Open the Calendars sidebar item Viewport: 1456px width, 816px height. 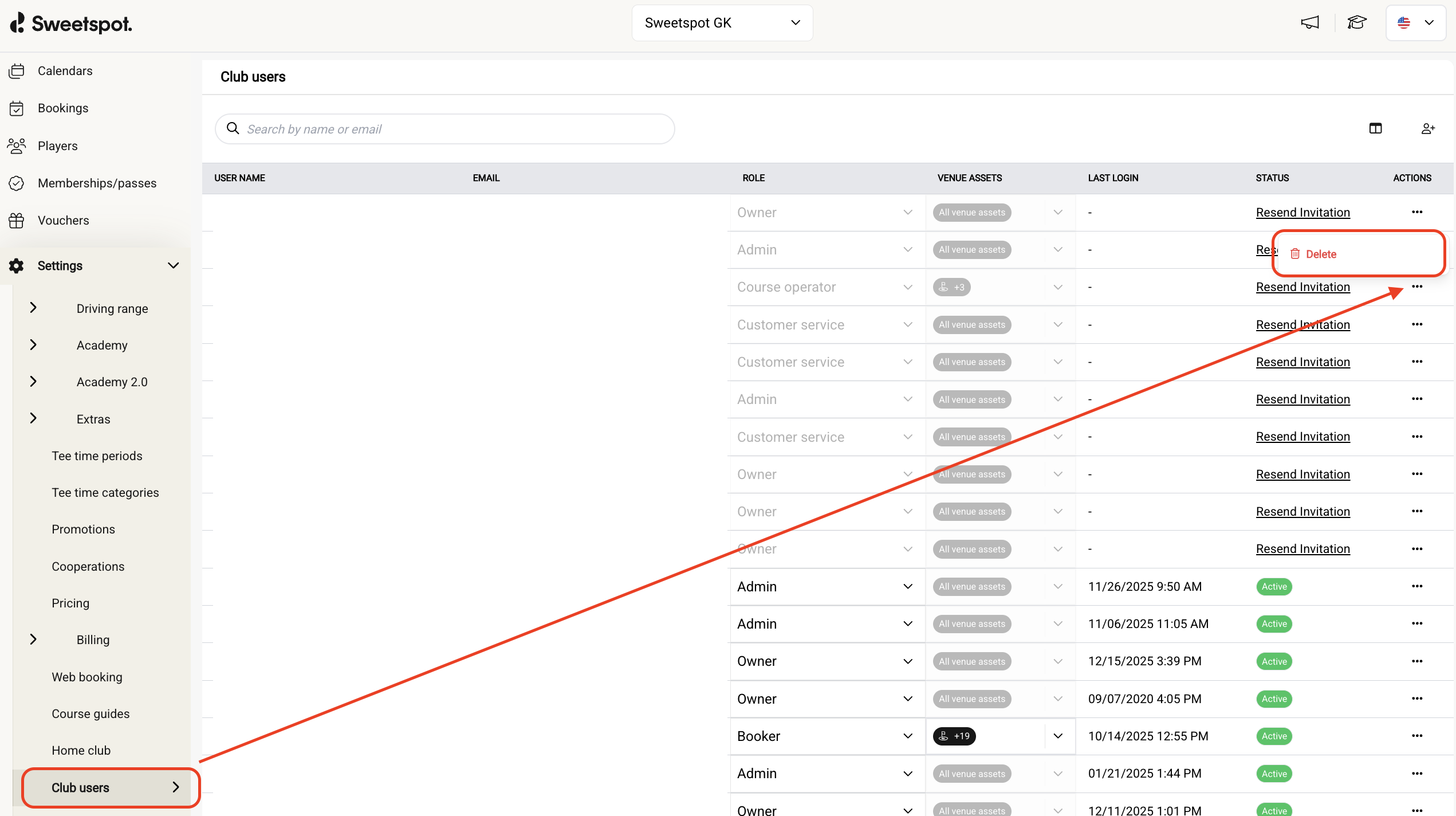coord(65,71)
